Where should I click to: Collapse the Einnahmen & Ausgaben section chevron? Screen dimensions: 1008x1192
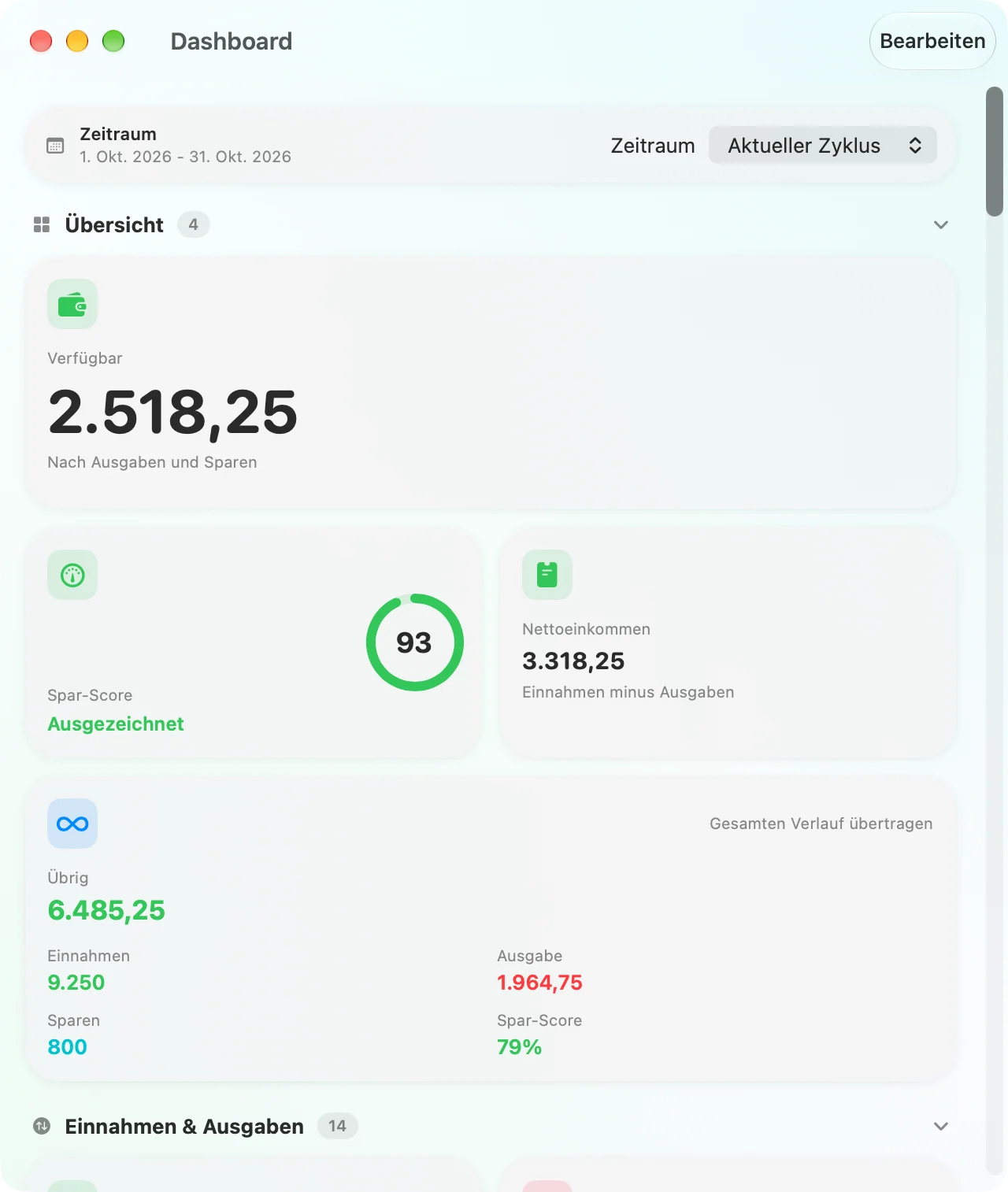(940, 1127)
